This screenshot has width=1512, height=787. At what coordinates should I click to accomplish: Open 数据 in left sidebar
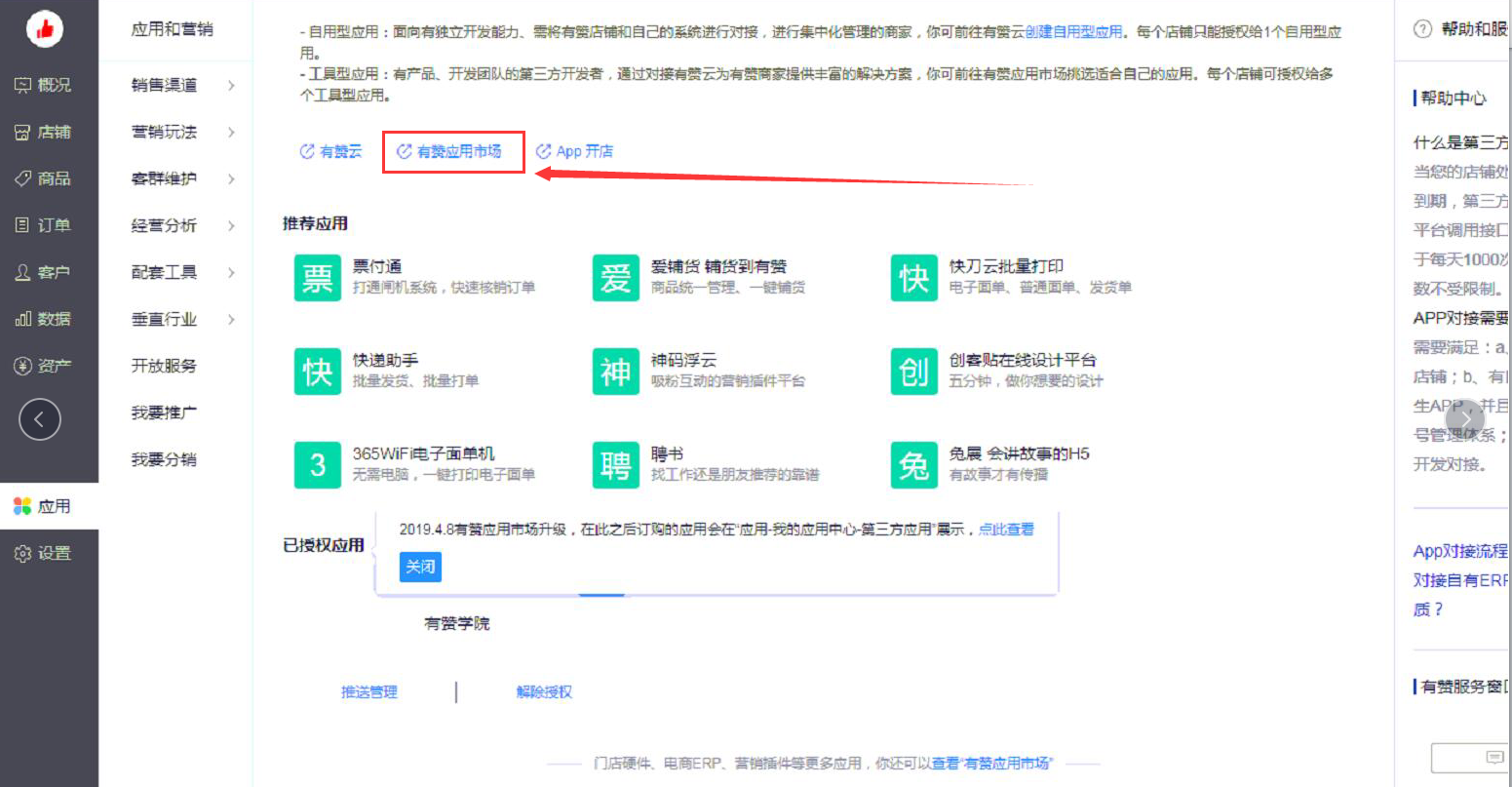coord(44,319)
